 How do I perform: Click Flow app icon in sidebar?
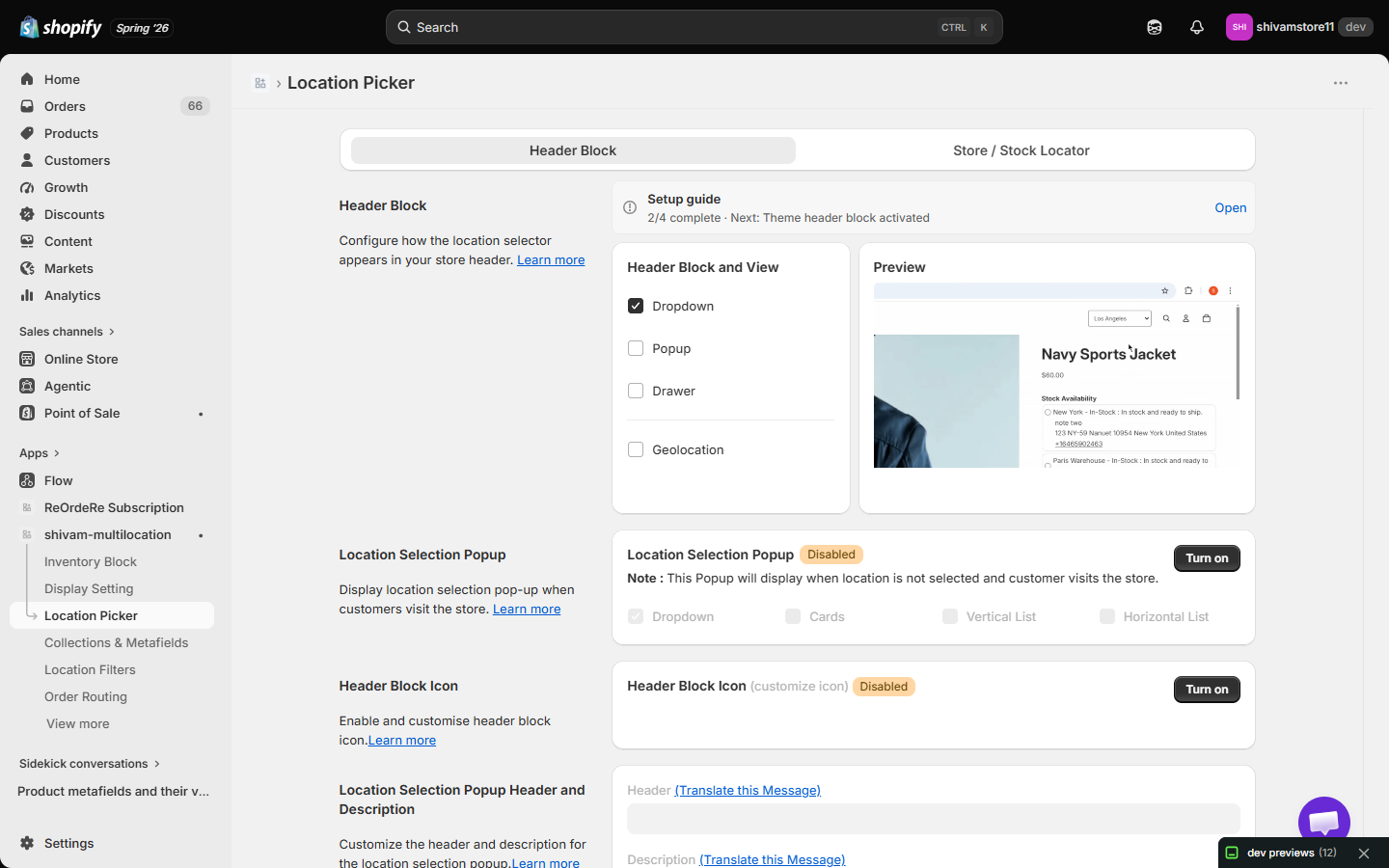(27, 480)
